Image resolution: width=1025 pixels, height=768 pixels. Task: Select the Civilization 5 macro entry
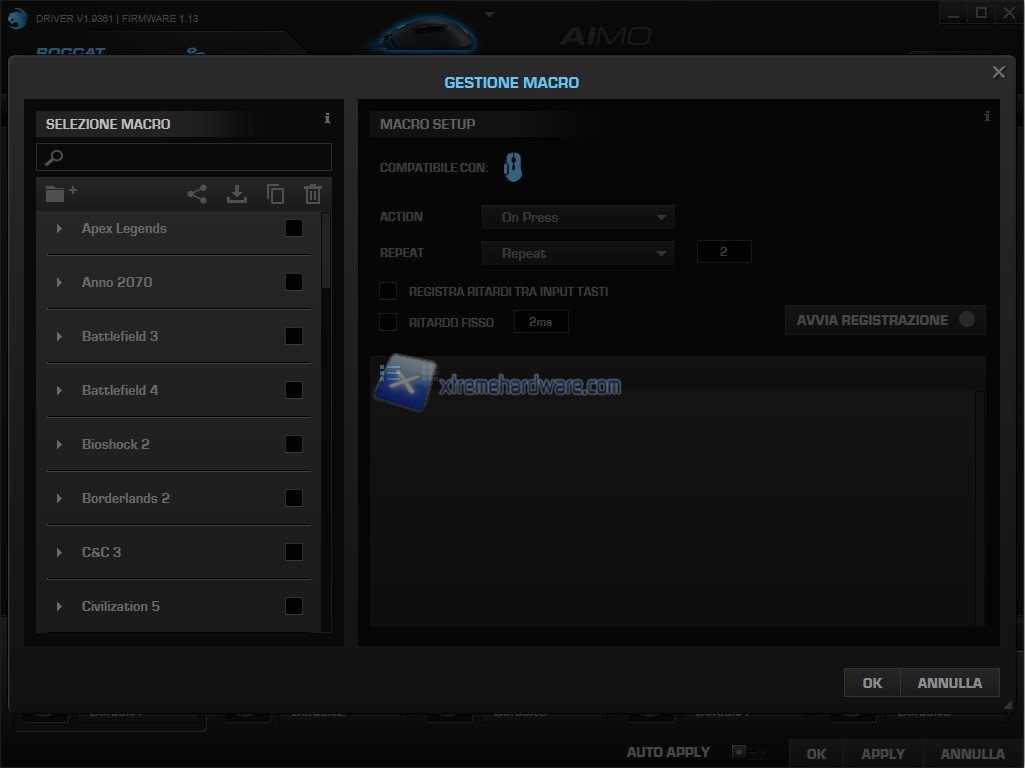point(121,606)
